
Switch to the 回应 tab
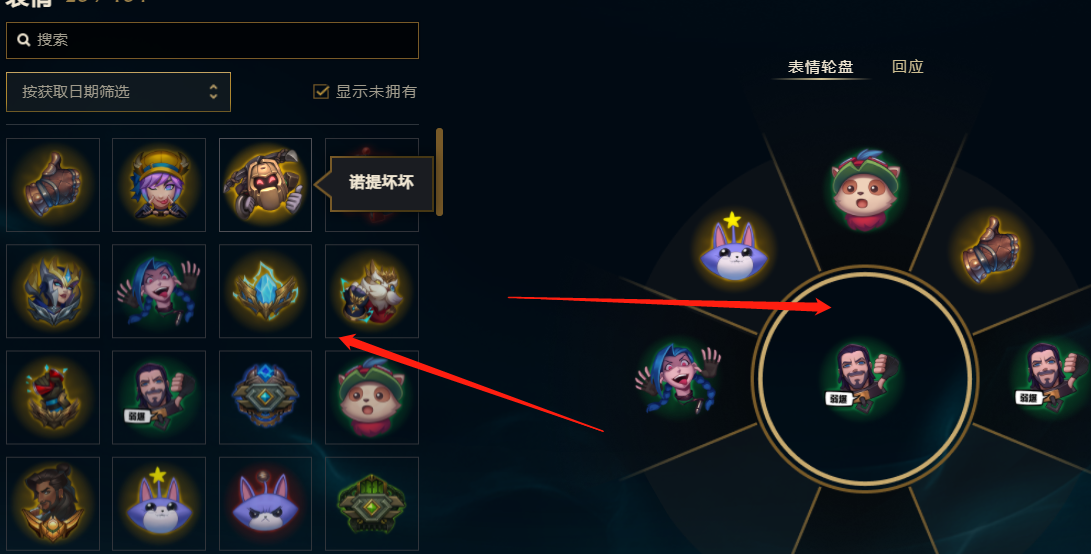click(x=907, y=67)
